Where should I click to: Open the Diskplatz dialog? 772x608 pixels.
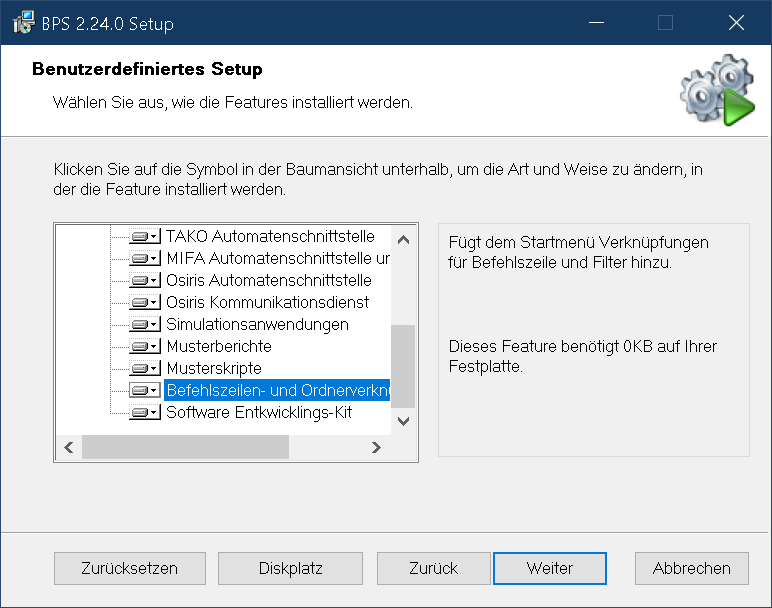click(x=290, y=568)
